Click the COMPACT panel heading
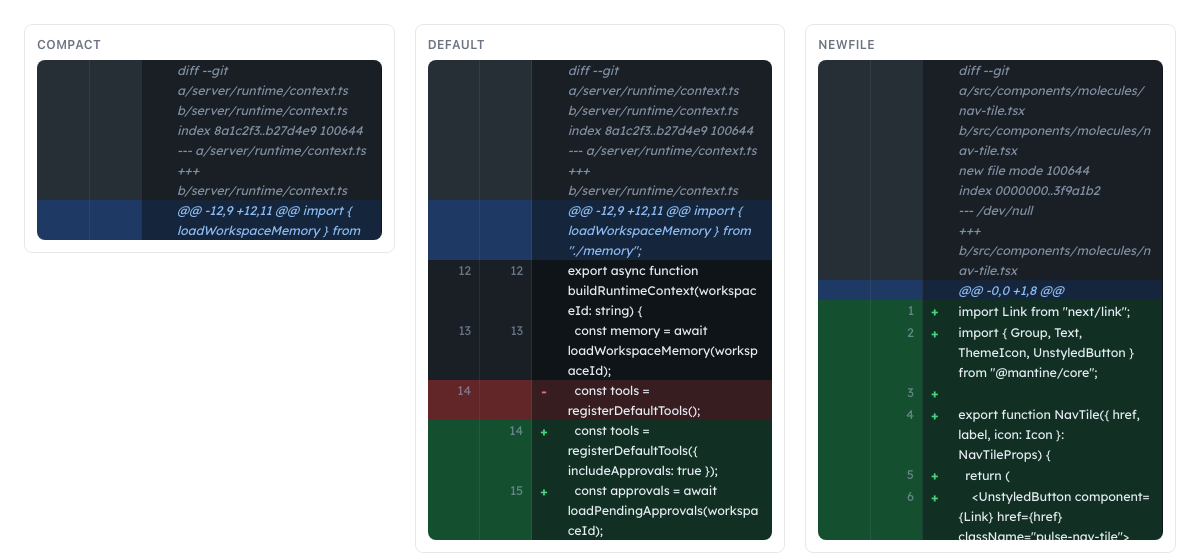 click(x=69, y=45)
